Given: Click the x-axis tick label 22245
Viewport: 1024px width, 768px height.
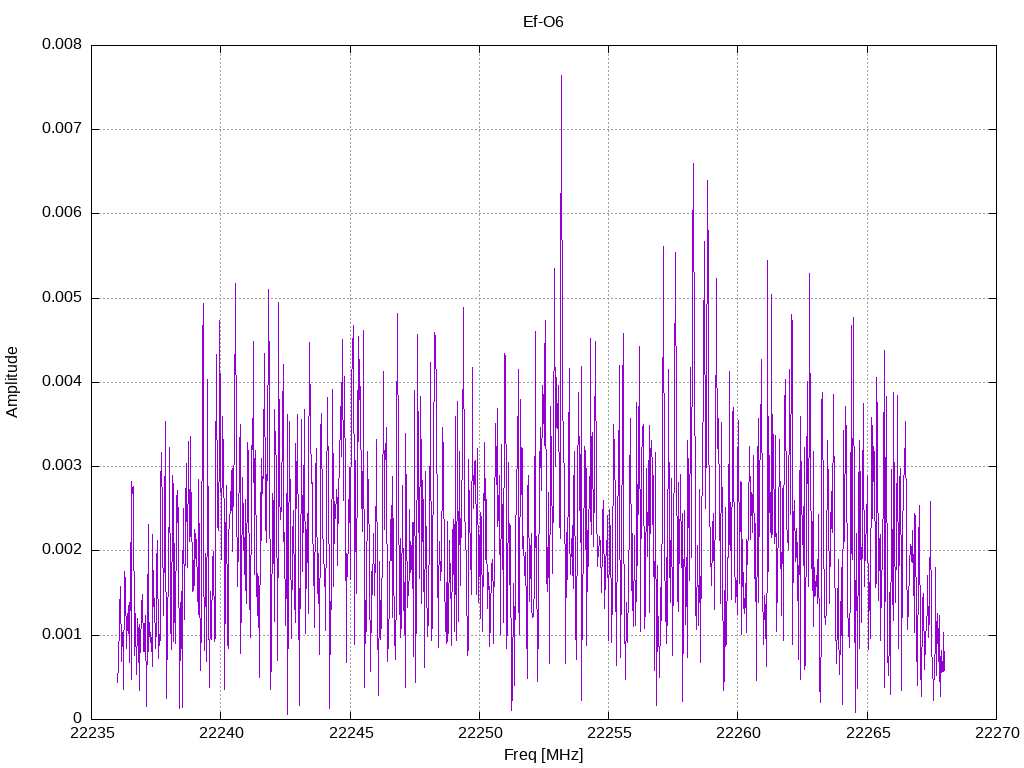Looking at the screenshot, I should pos(351,733).
